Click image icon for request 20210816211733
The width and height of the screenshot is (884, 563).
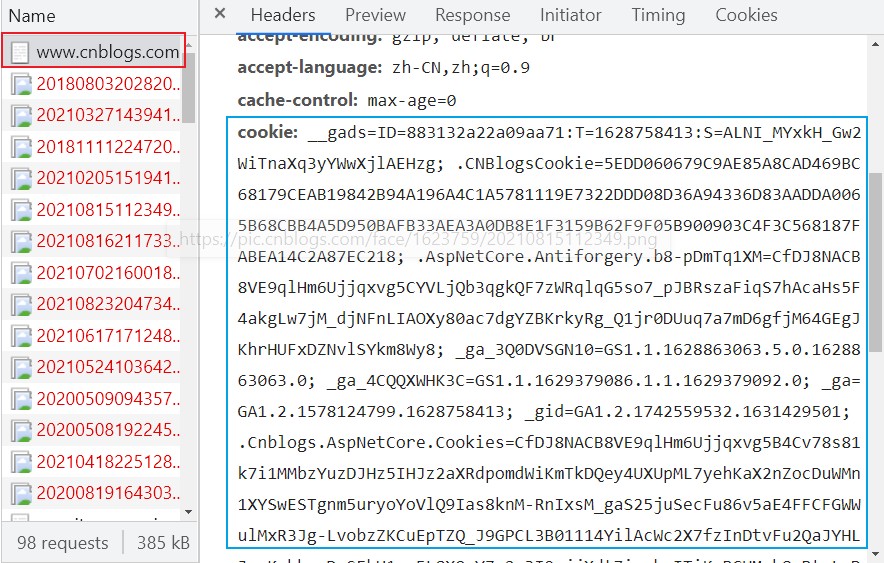pyautogui.click(x=21, y=242)
